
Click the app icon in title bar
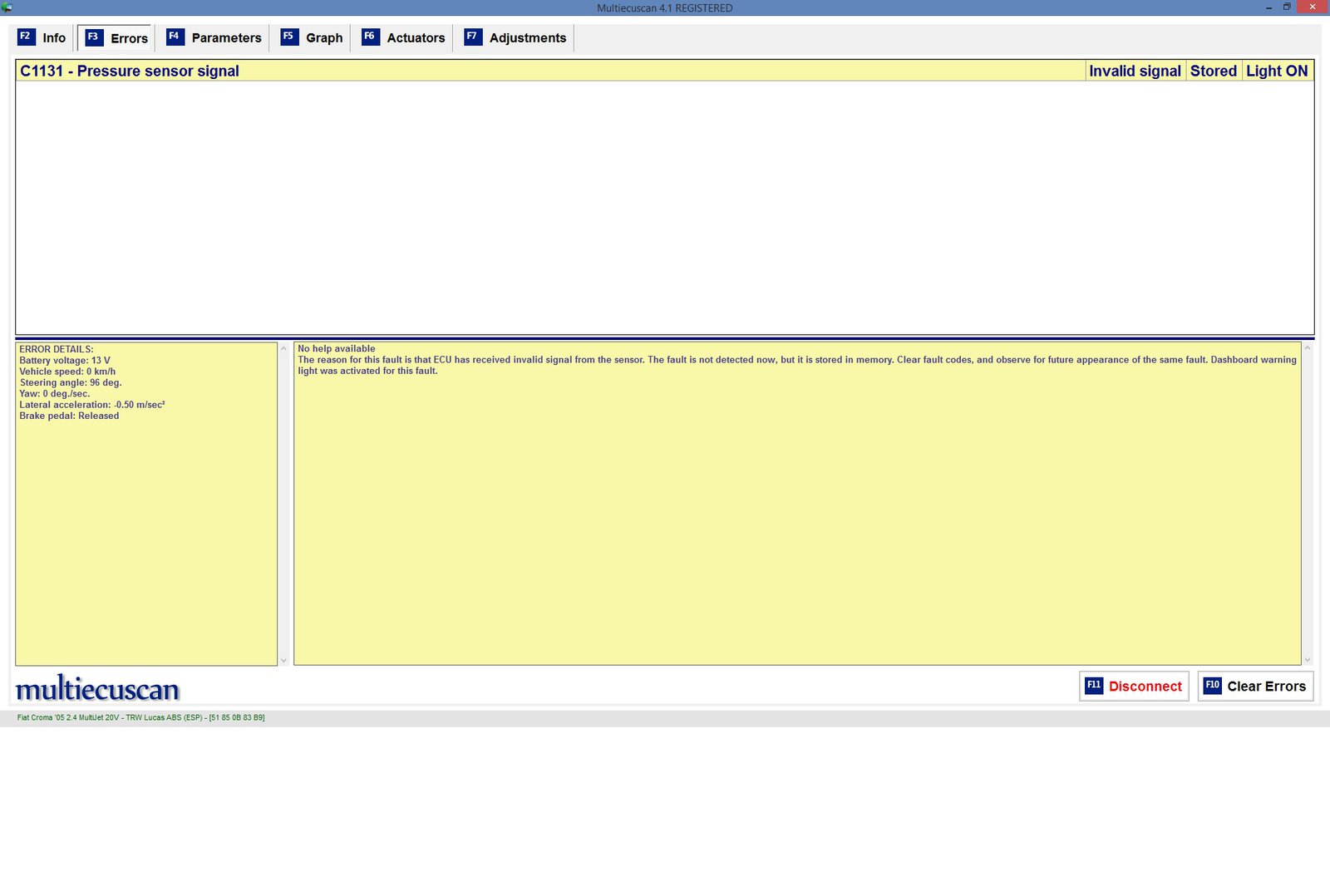click(x=7, y=7)
